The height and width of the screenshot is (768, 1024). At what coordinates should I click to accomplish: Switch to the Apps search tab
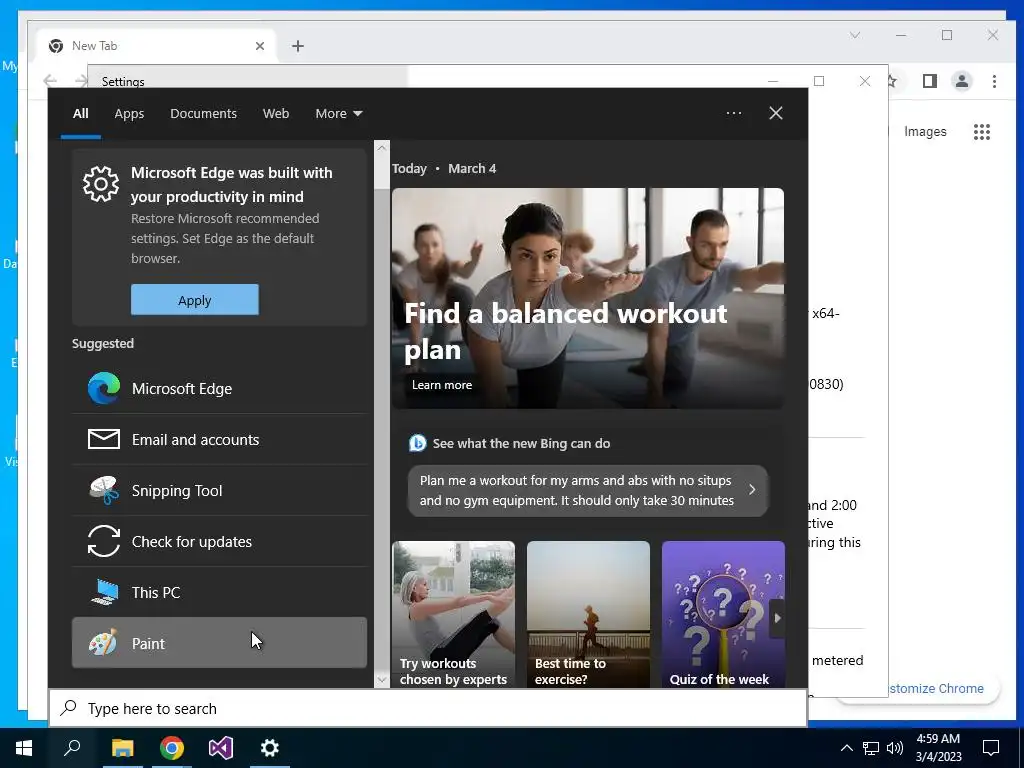[x=129, y=114]
